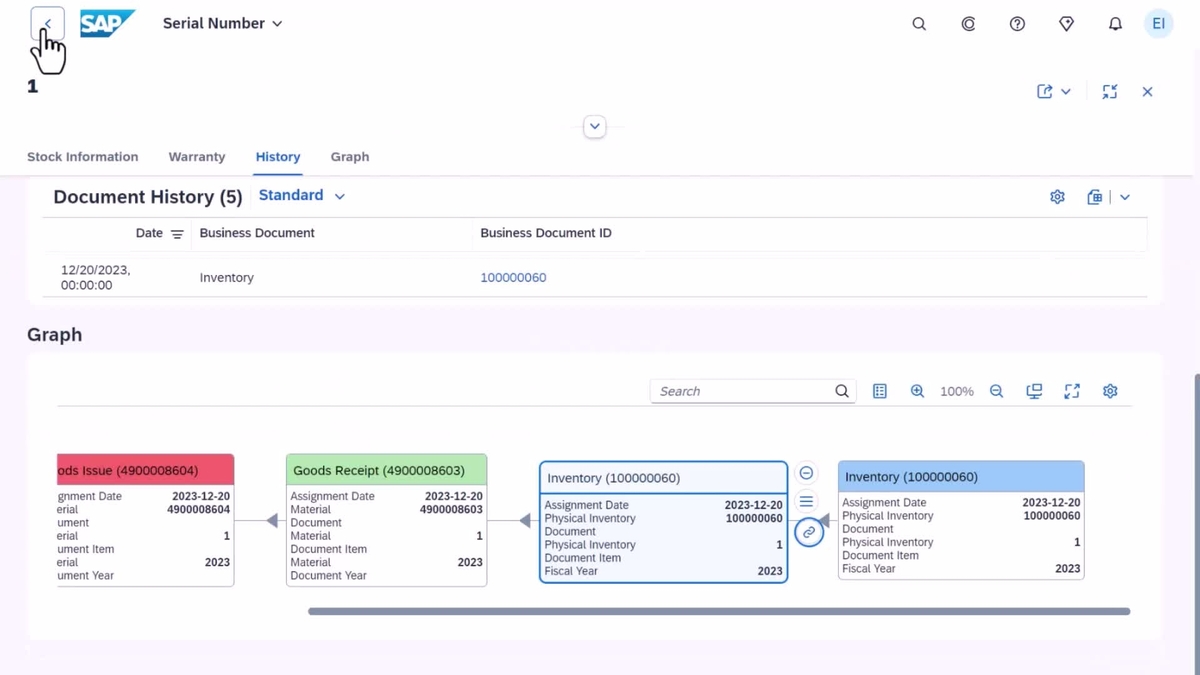The width and height of the screenshot is (1200, 675).
Task: Open business document 100000060 link
Action: 513,277
